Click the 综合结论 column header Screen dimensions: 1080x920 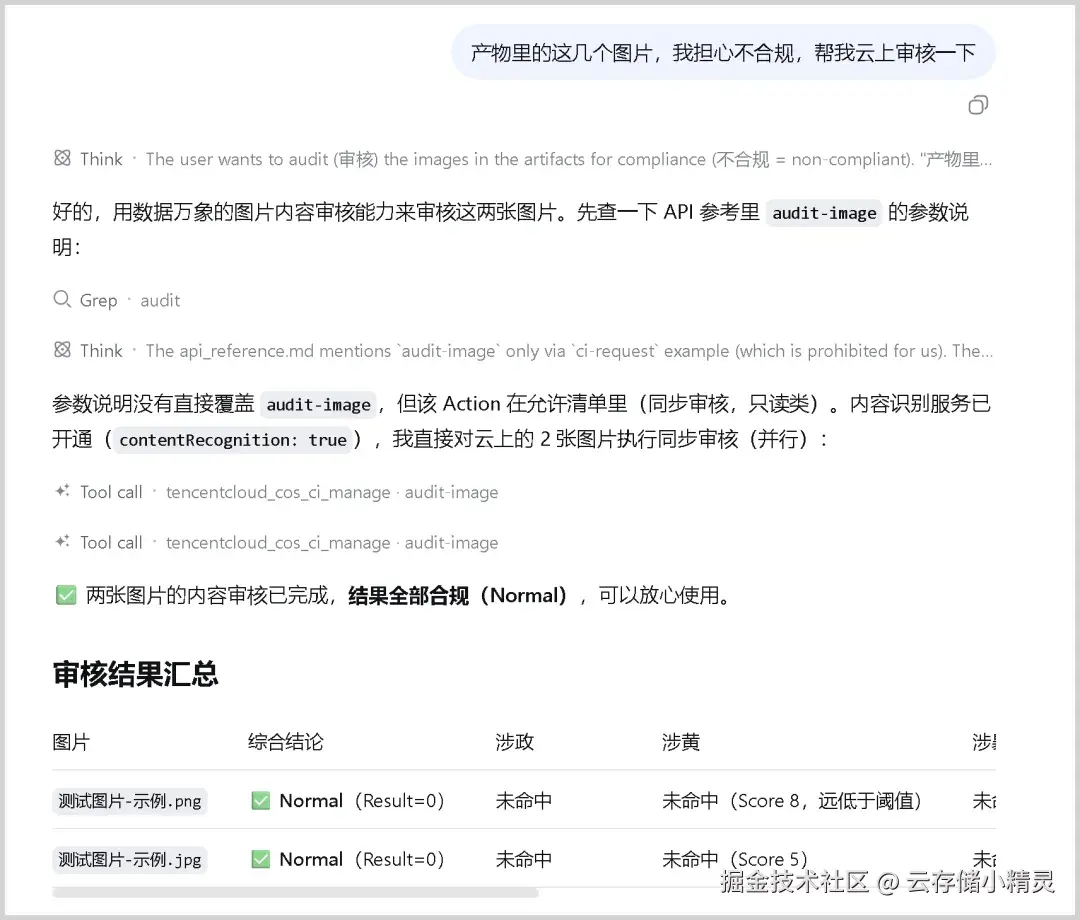pyautogui.click(x=285, y=742)
